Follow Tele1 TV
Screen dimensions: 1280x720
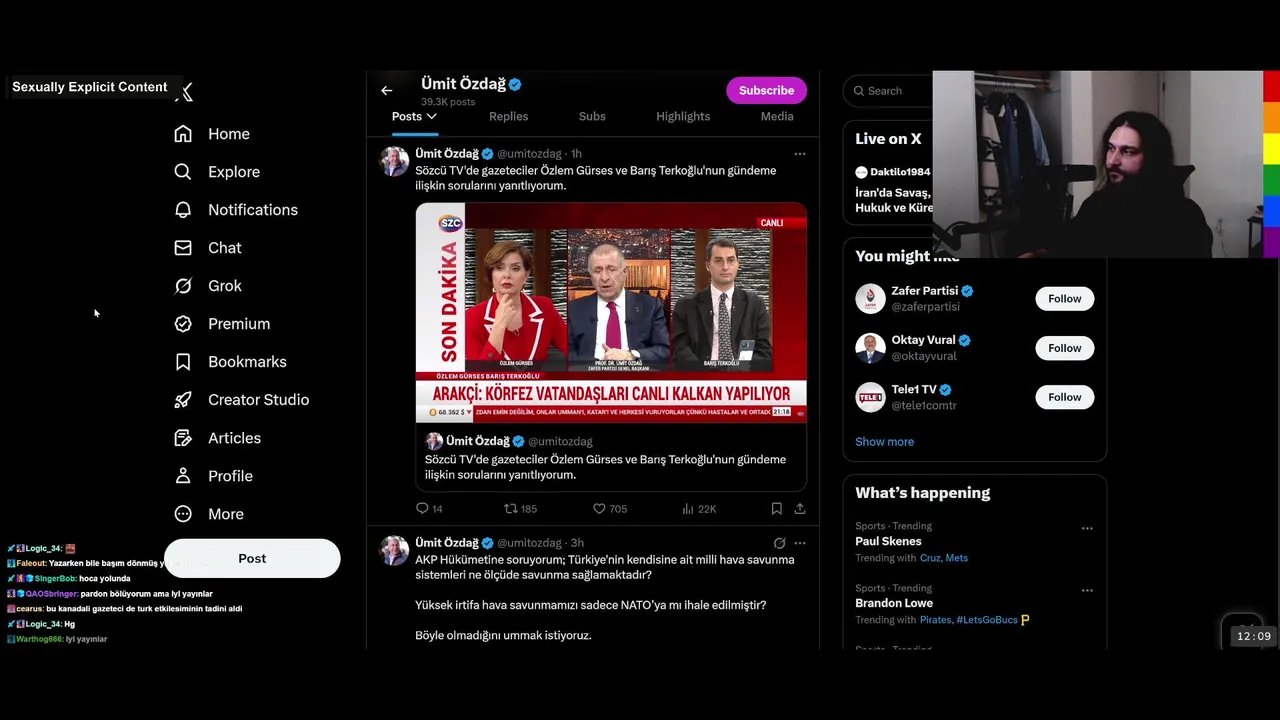click(x=1065, y=397)
